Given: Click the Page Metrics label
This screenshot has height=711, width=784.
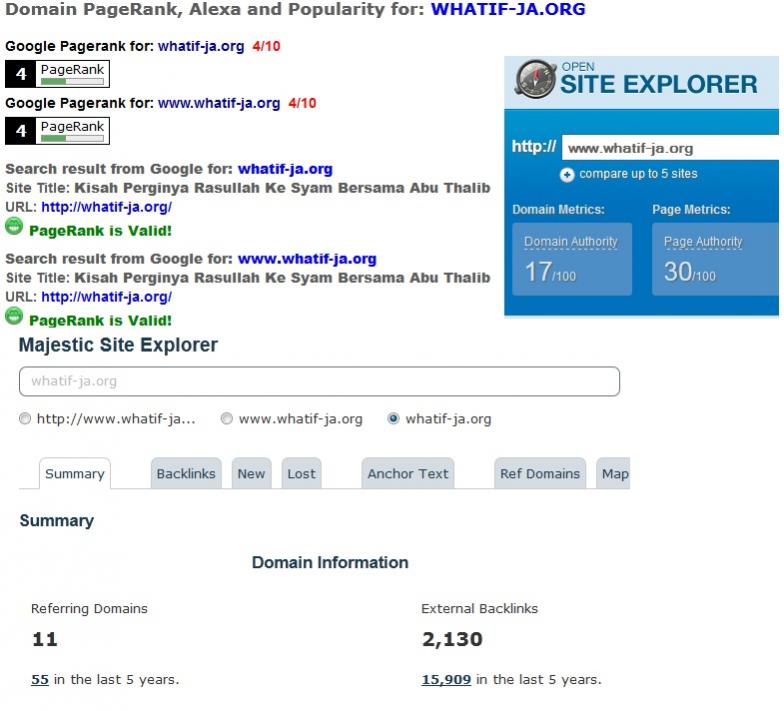Looking at the screenshot, I should 692,210.
